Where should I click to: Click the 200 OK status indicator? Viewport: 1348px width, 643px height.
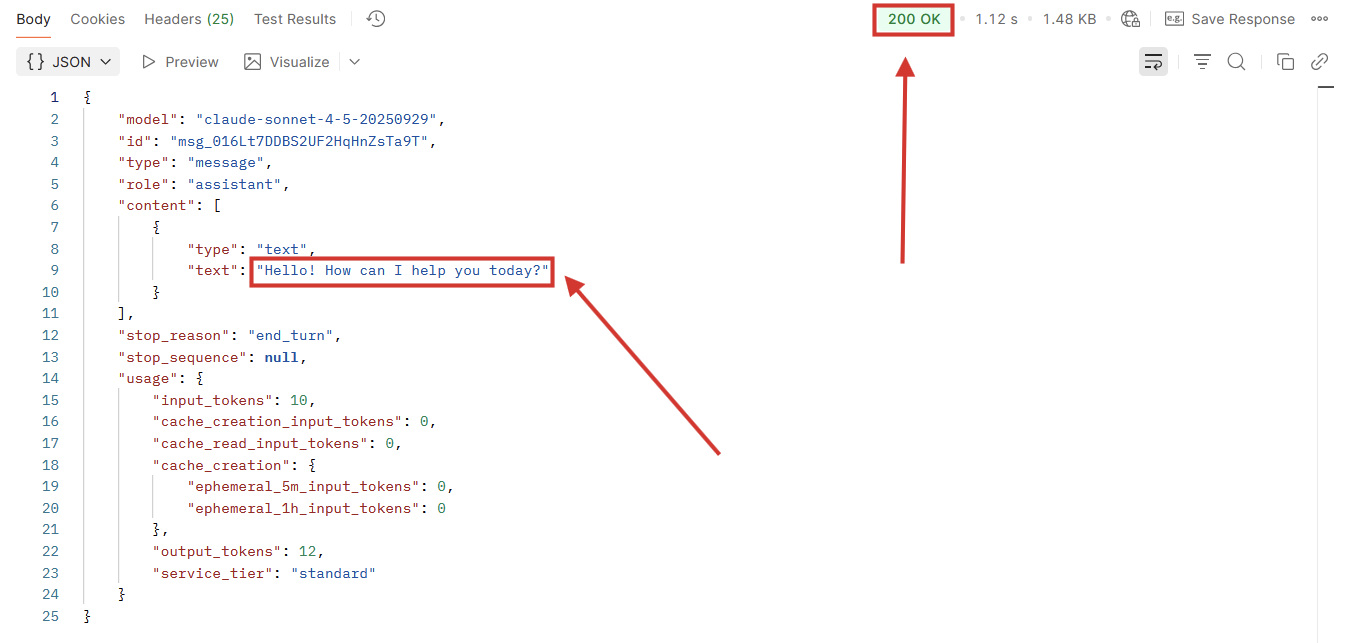click(x=912, y=18)
